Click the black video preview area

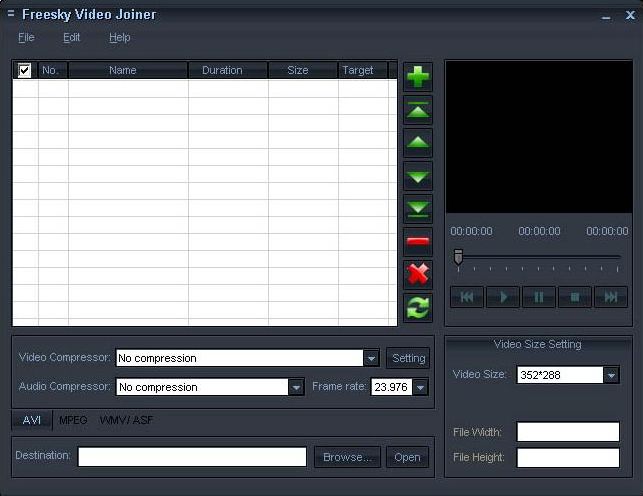[x=539, y=137]
